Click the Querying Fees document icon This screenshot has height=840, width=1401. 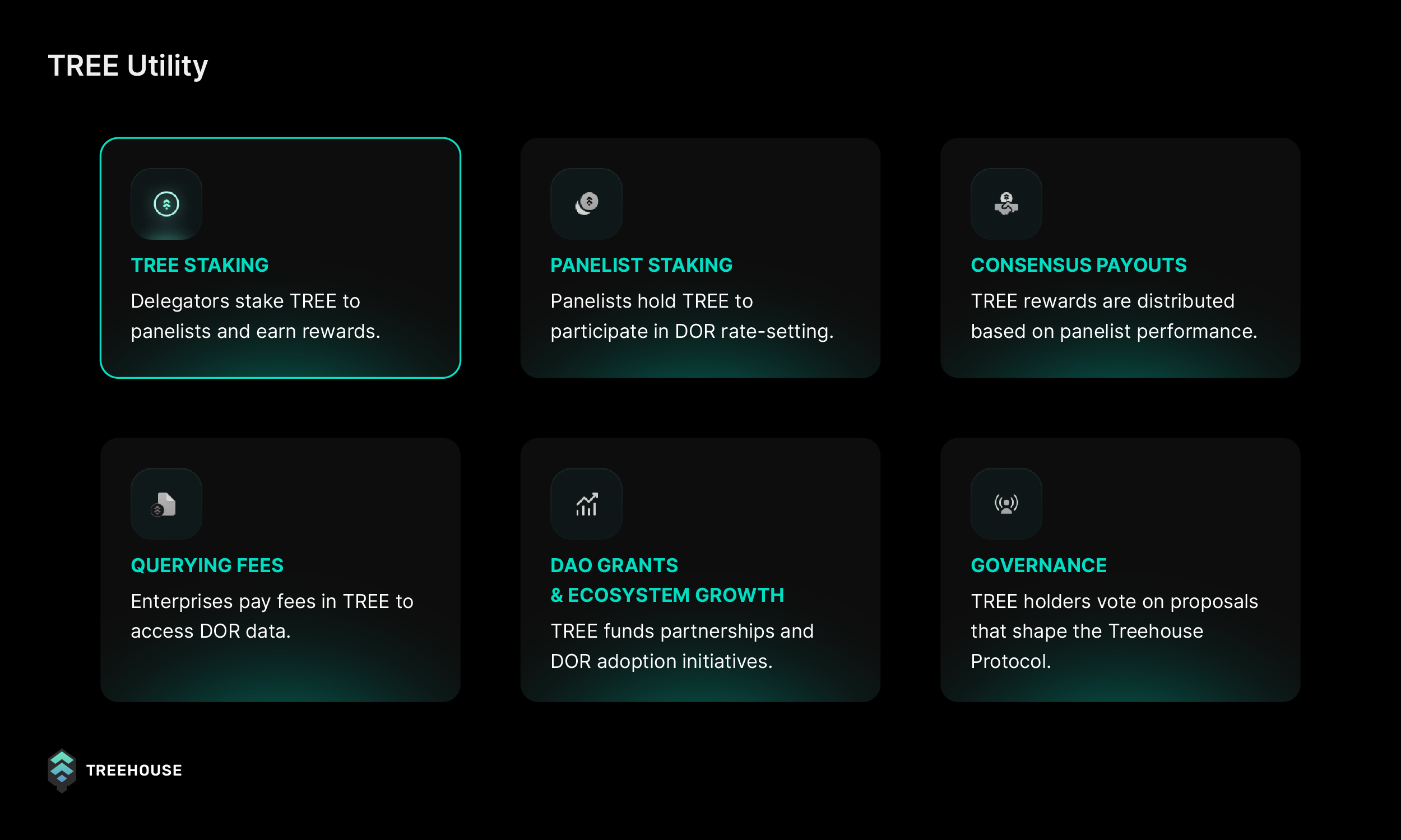165,504
